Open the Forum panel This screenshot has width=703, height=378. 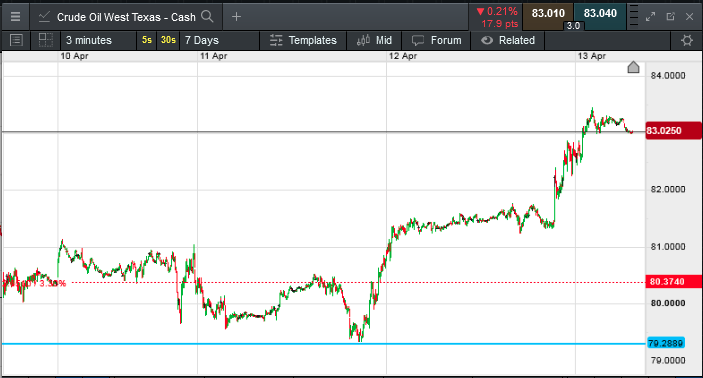coord(436,40)
